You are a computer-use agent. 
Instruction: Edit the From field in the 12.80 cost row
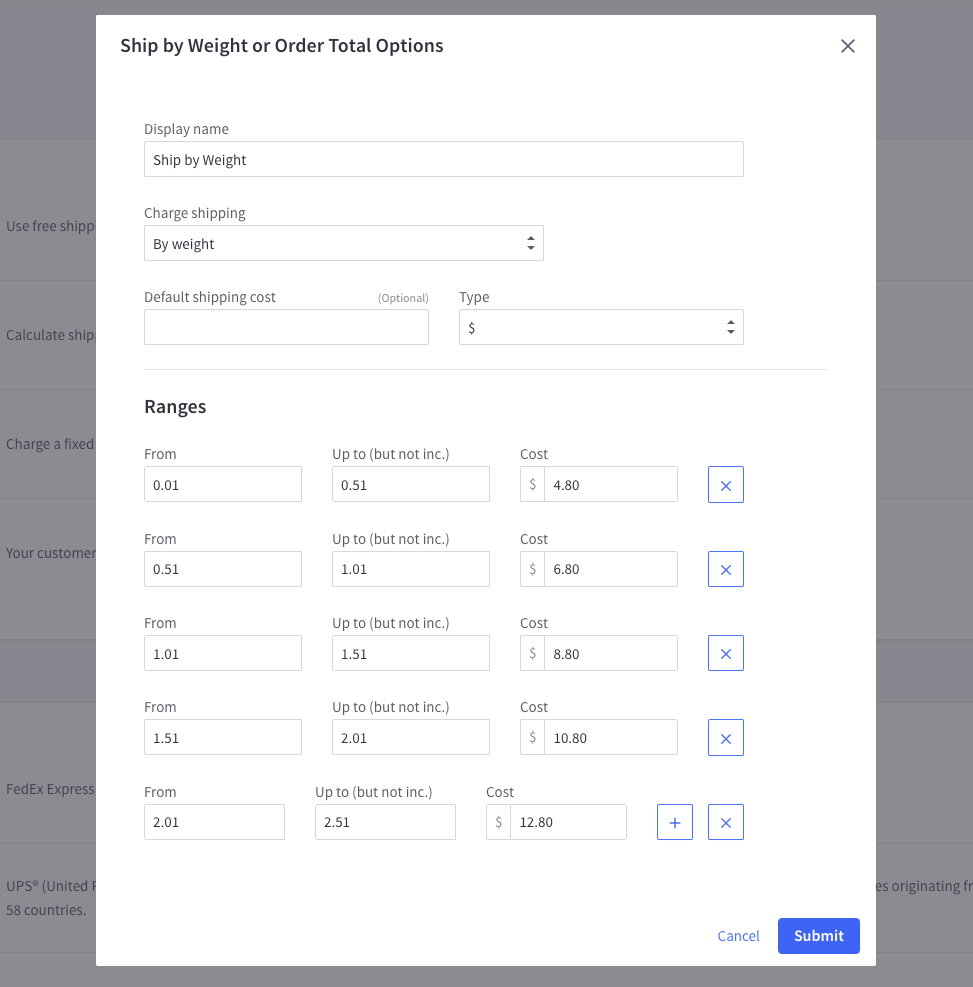215,822
